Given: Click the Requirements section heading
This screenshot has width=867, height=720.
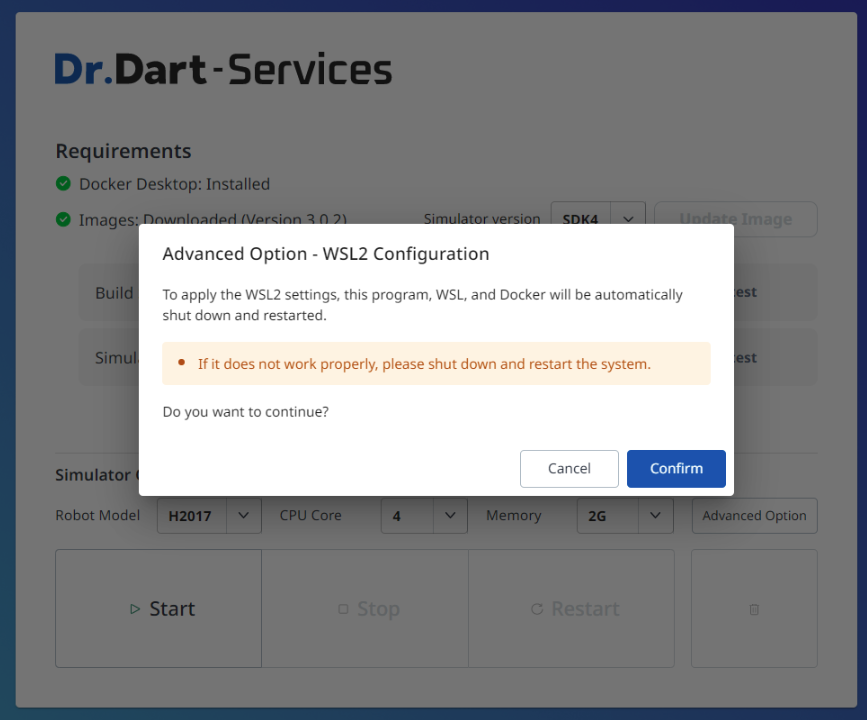Looking at the screenshot, I should tap(123, 151).
